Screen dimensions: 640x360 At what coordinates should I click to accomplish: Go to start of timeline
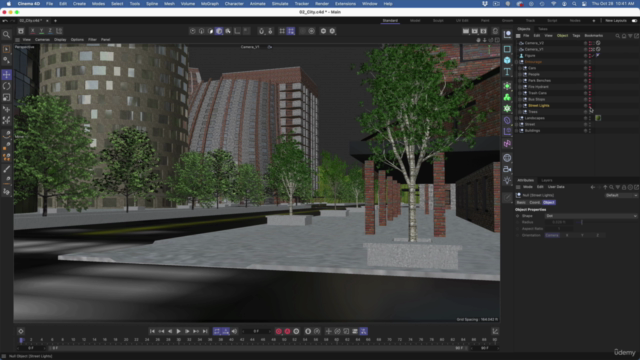click(152, 331)
